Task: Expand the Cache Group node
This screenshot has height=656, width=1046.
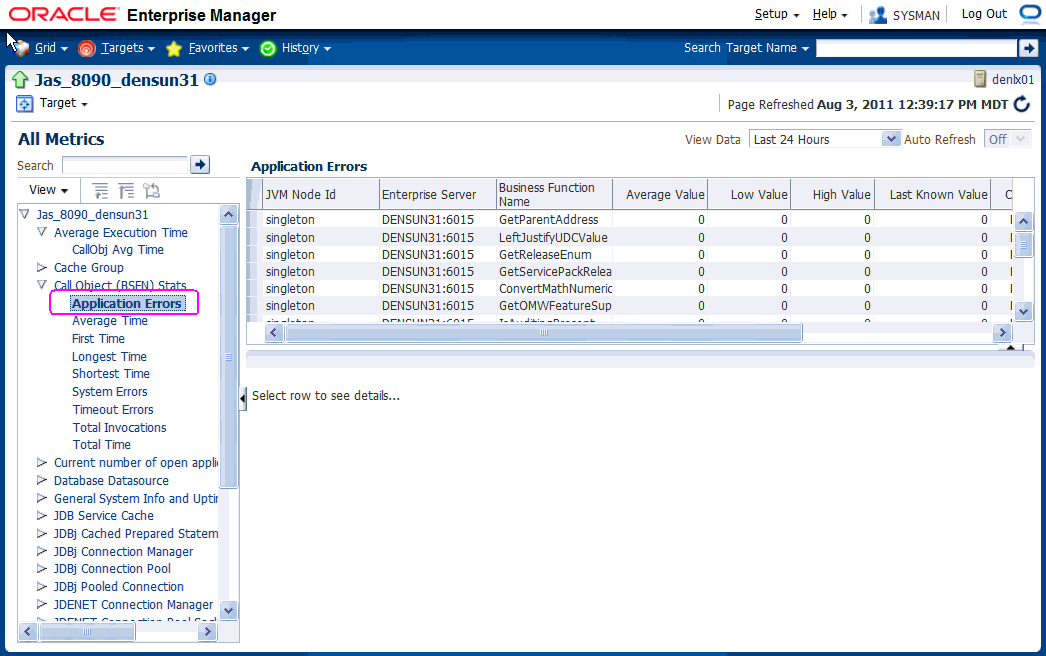Action: [x=42, y=268]
